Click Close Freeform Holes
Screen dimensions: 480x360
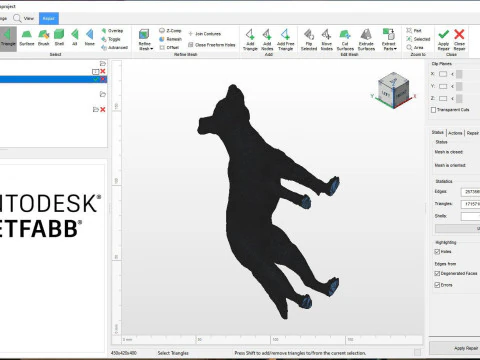[212, 45]
